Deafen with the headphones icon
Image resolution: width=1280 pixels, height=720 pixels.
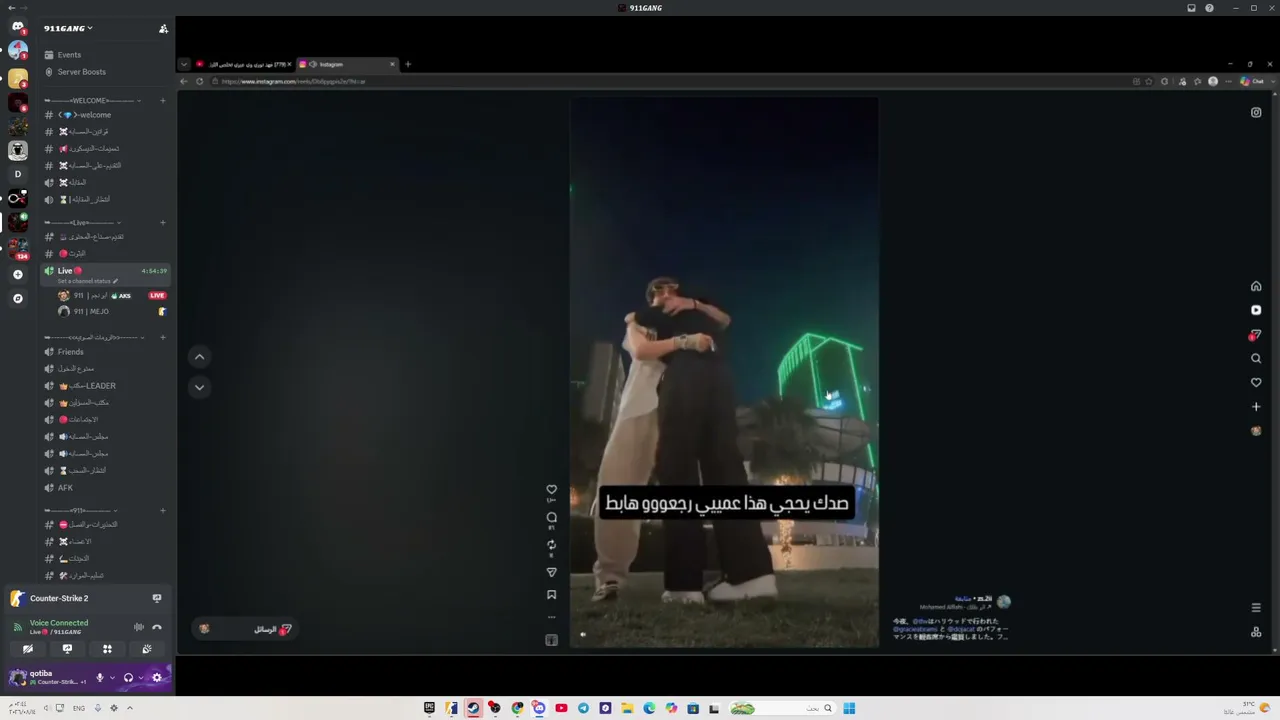128,678
